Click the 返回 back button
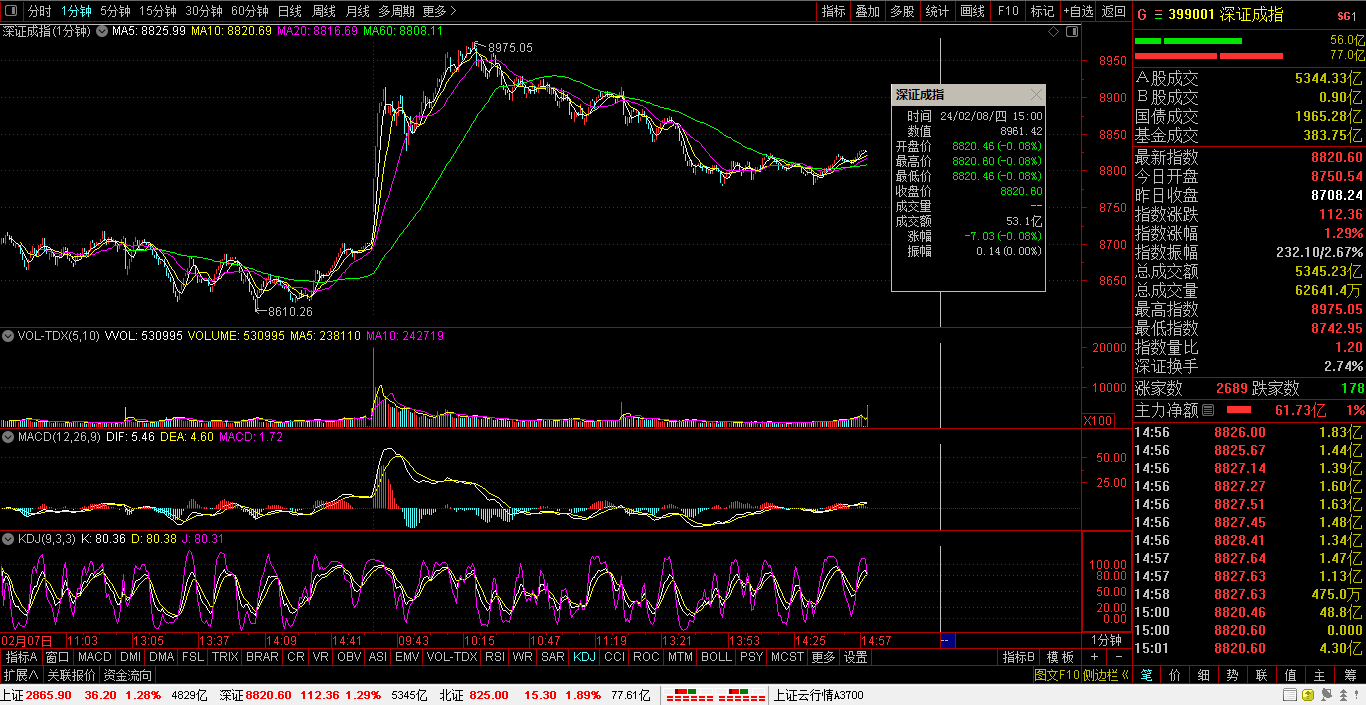1366x705 pixels. pos(1113,11)
